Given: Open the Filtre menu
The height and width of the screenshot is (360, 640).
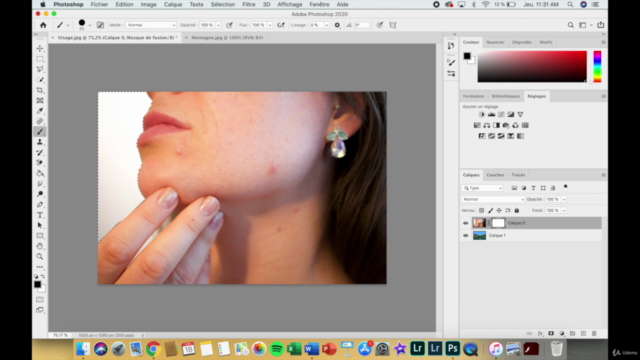Looking at the screenshot, I should (249, 4).
